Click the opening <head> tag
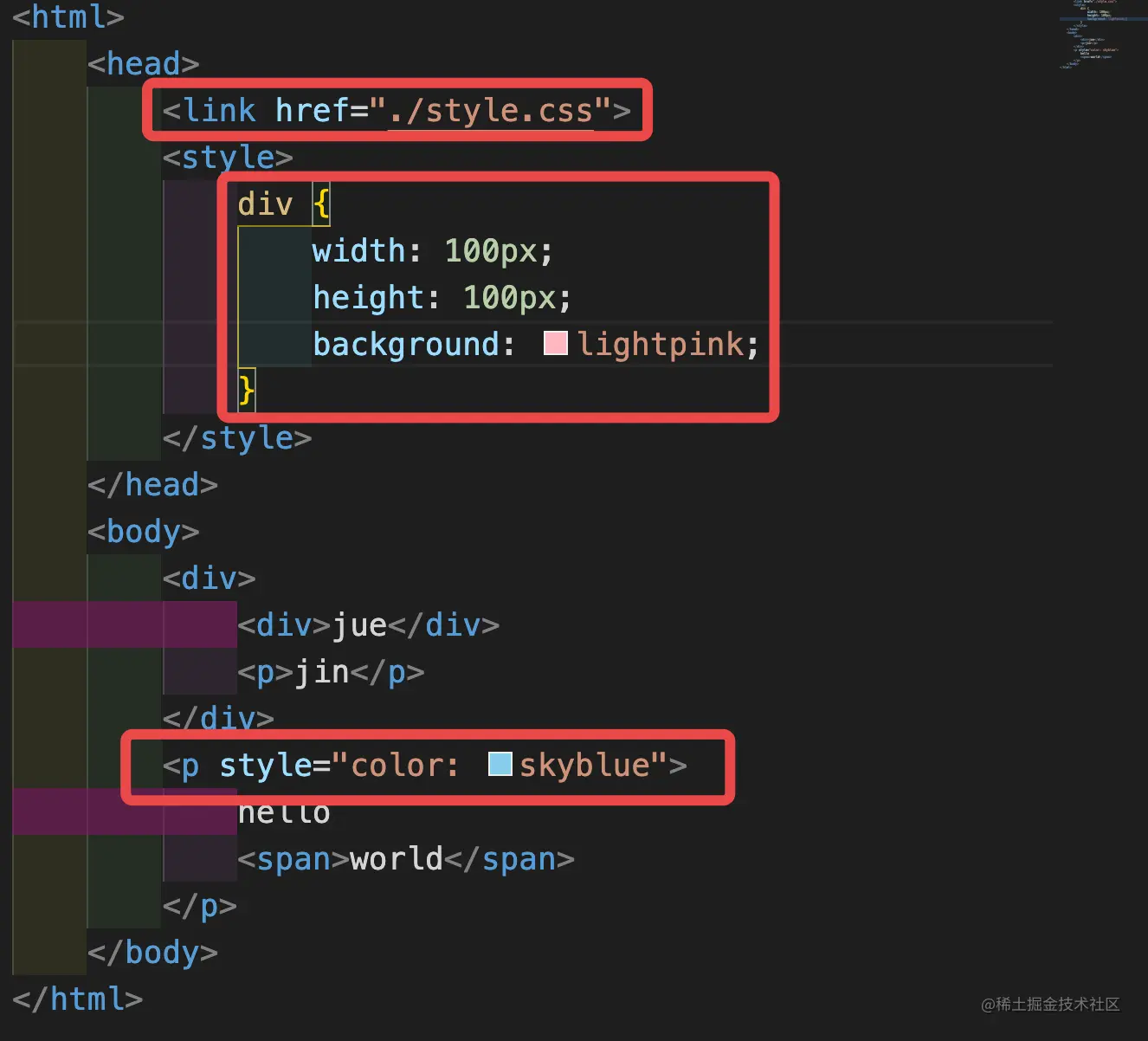 (x=144, y=63)
